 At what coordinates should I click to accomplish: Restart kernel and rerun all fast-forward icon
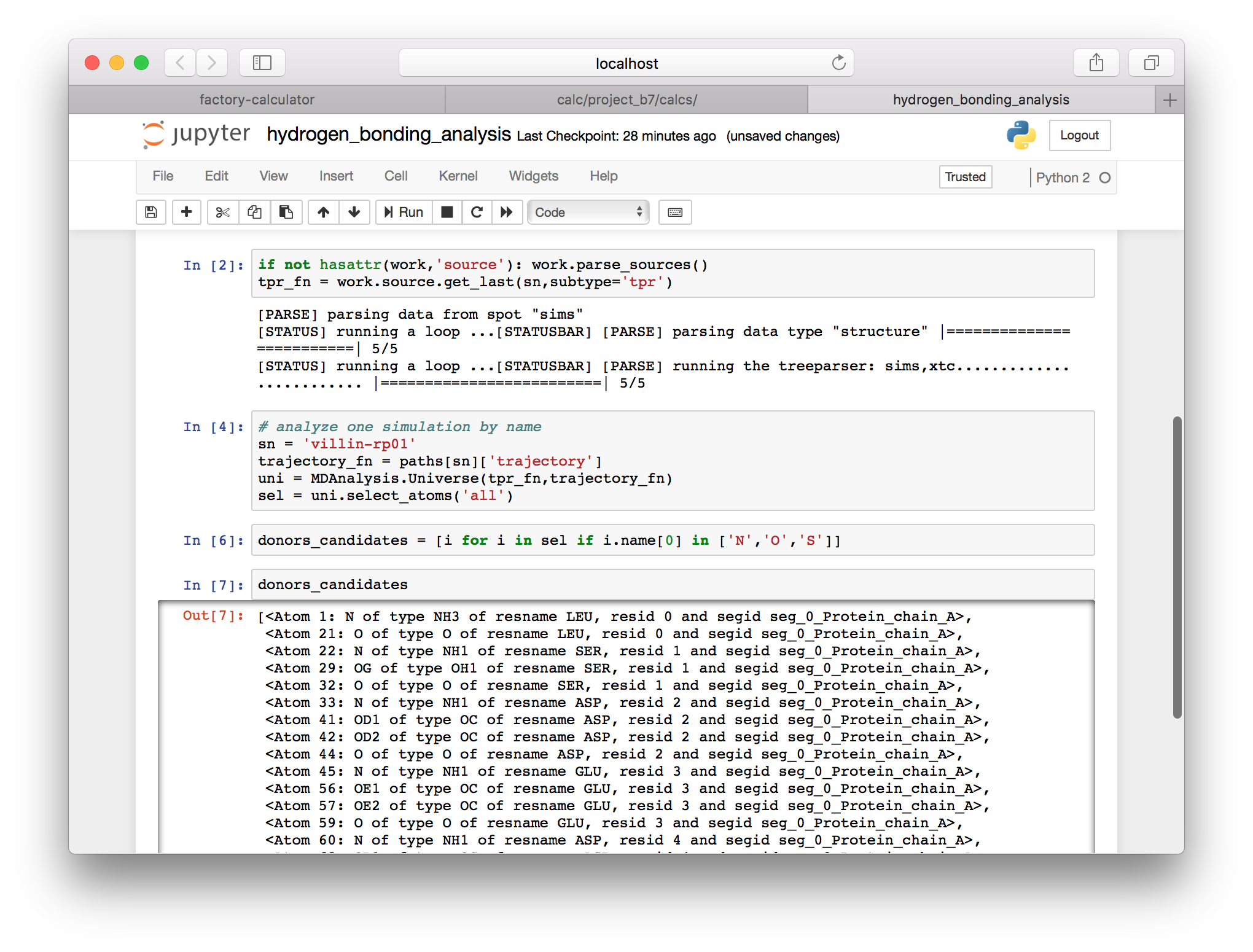point(507,212)
